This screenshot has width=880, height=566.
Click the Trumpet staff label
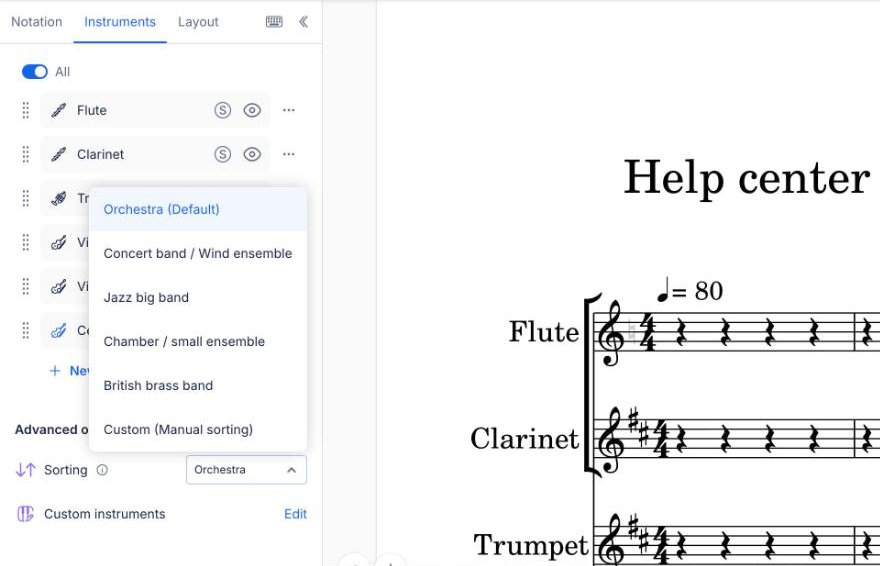coord(531,545)
